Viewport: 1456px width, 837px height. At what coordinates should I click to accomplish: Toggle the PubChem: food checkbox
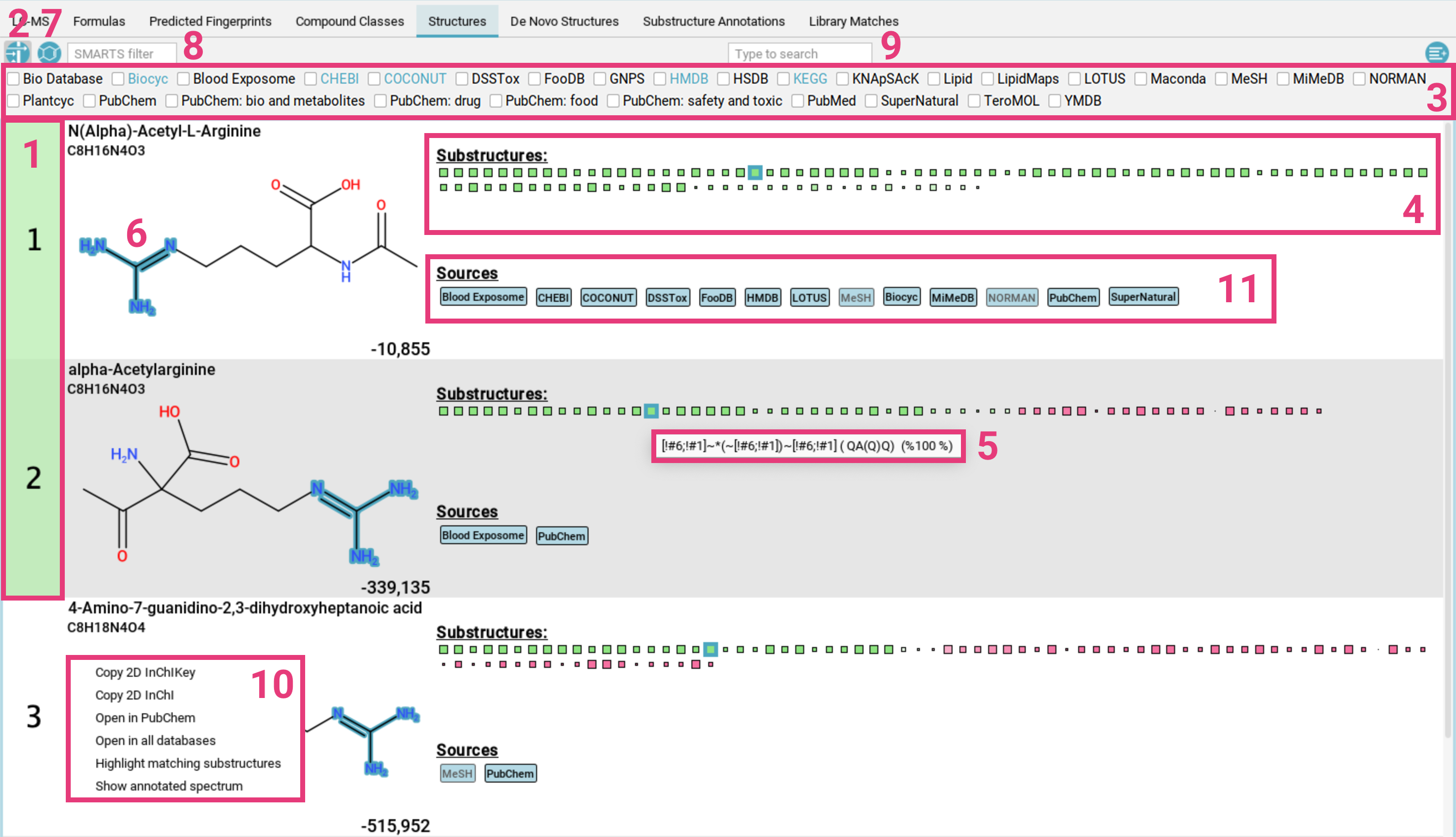(496, 101)
